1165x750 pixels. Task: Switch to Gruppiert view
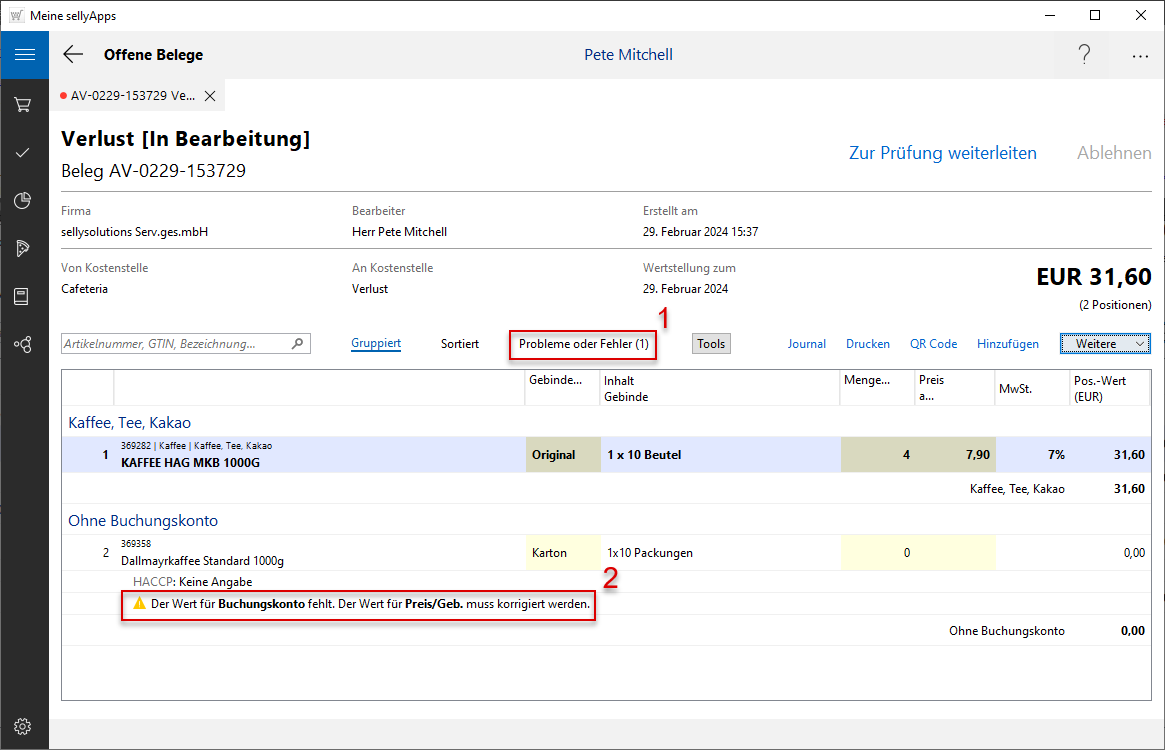tap(376, 343)
